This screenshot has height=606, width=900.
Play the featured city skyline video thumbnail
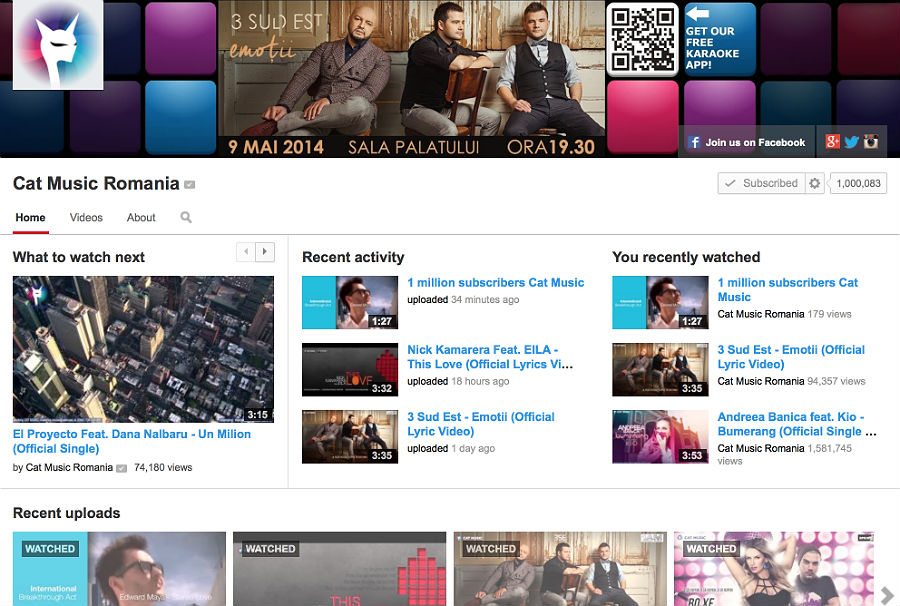pyautogui.click(x=143, y=349)
